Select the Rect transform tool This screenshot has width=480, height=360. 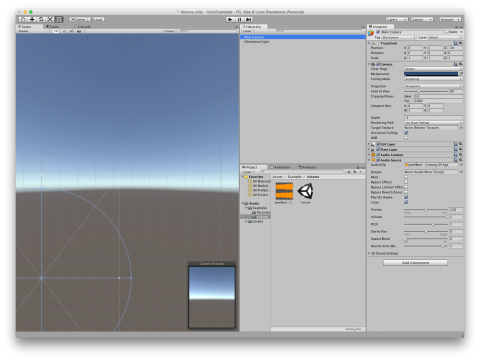[x=59, y=19]
